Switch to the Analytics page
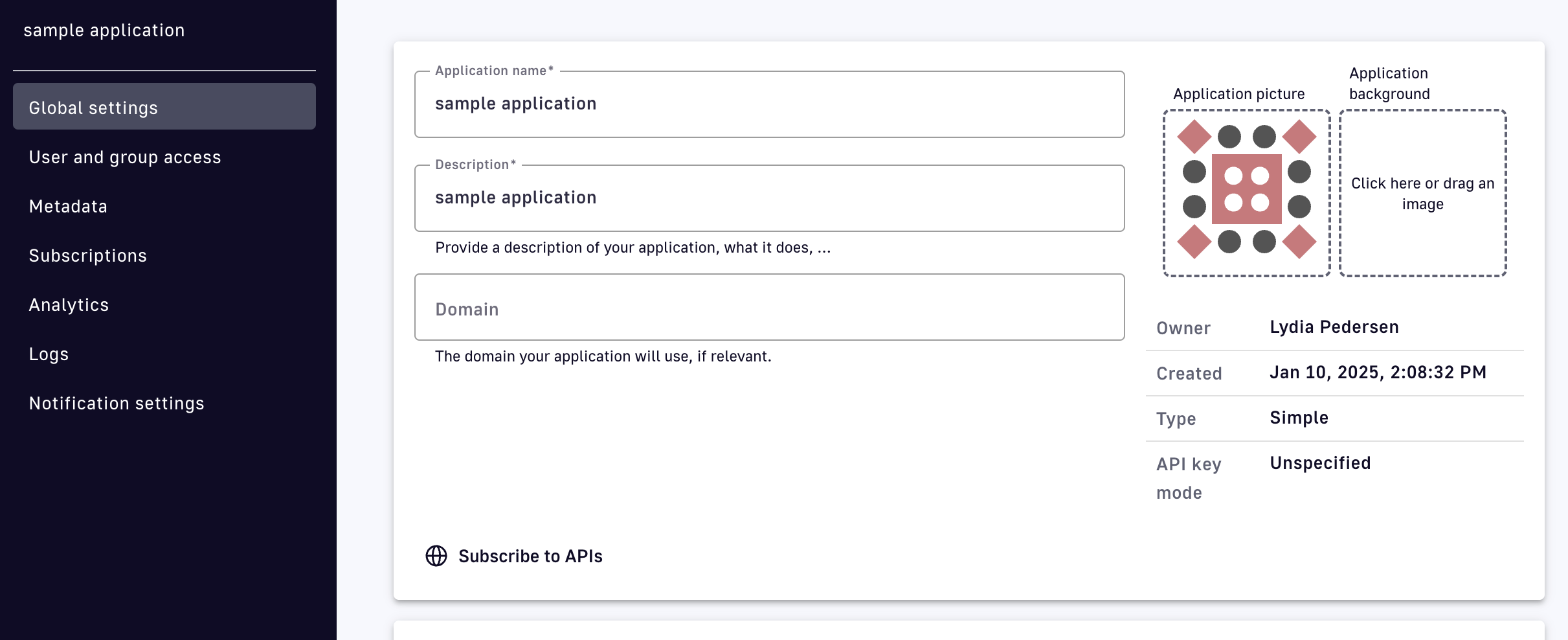Screen dimensions: 1568x640 [69, 304]
